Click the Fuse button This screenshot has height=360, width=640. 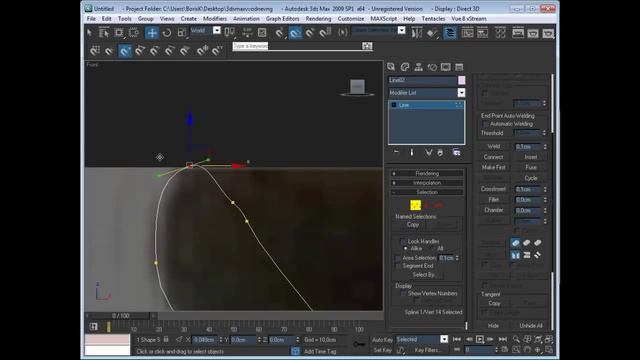tap(531, 167)
